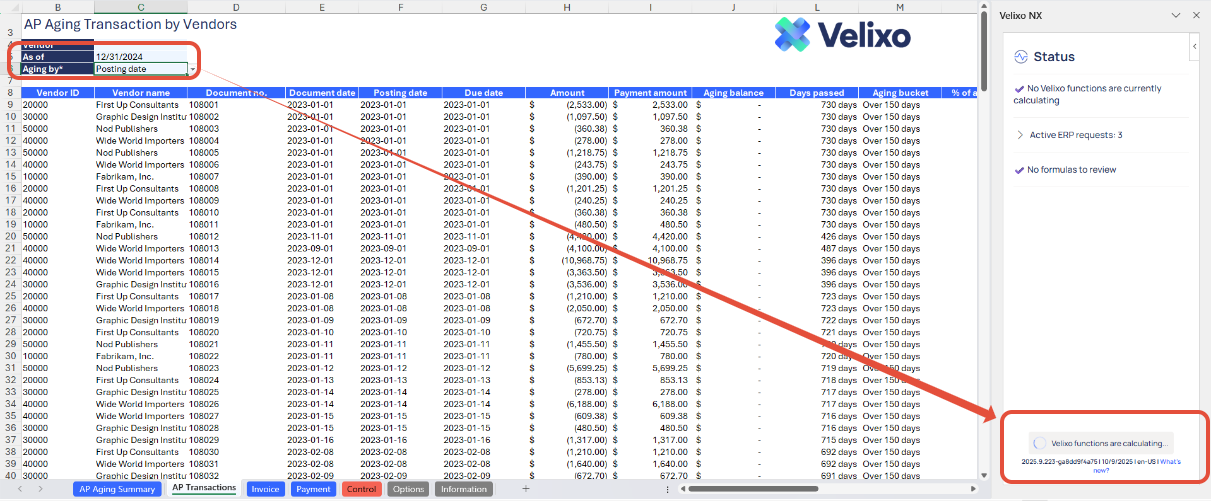The height and width of the screenshot is (501, 1211).
Task: Switch to AP Transactions sheet tab
Action: (x=204, y=489)
